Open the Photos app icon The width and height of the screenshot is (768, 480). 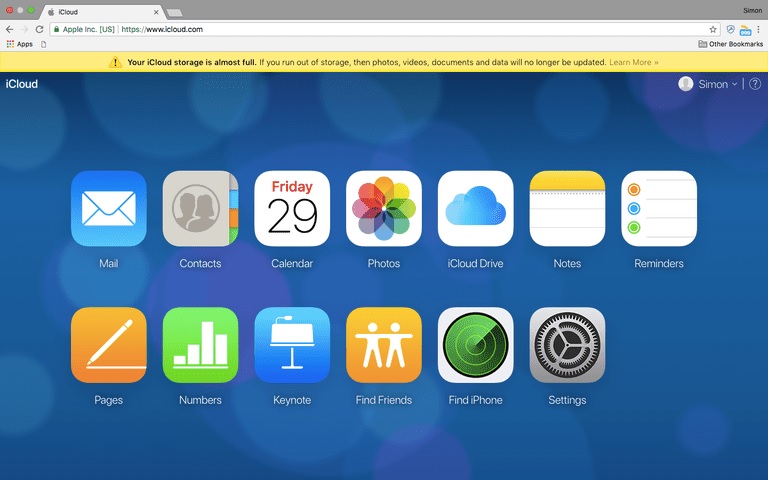(384, 209)
